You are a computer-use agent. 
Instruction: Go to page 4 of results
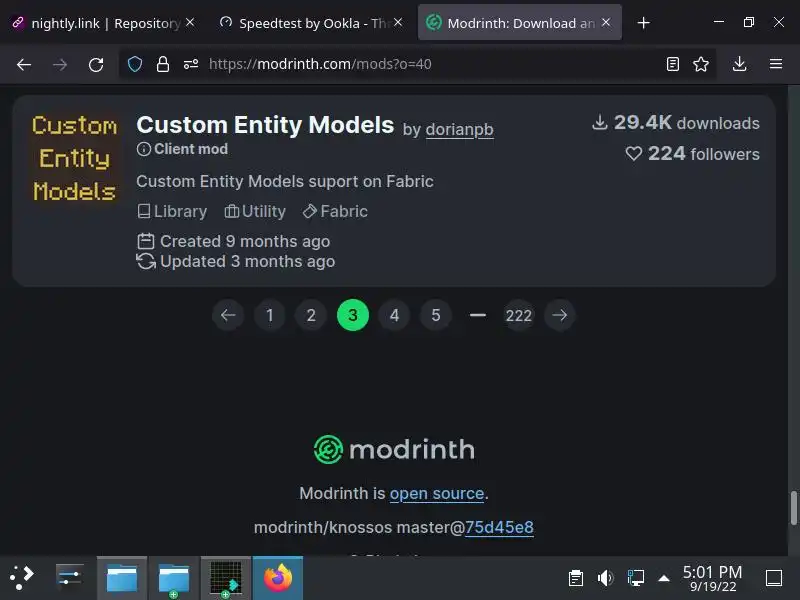[394, 315]
